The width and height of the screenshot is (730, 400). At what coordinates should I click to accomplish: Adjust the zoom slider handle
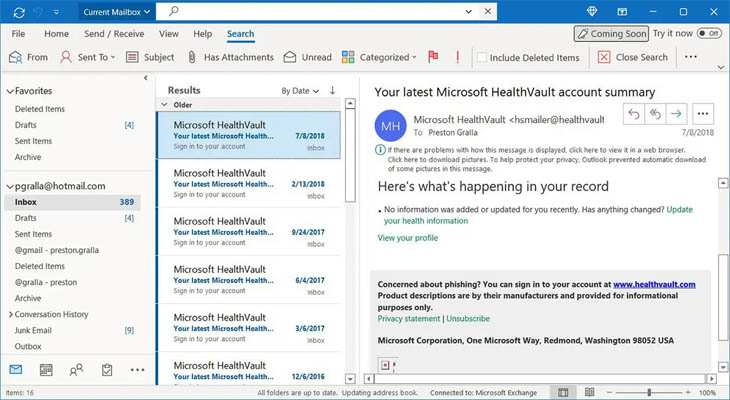pos(649,393)
